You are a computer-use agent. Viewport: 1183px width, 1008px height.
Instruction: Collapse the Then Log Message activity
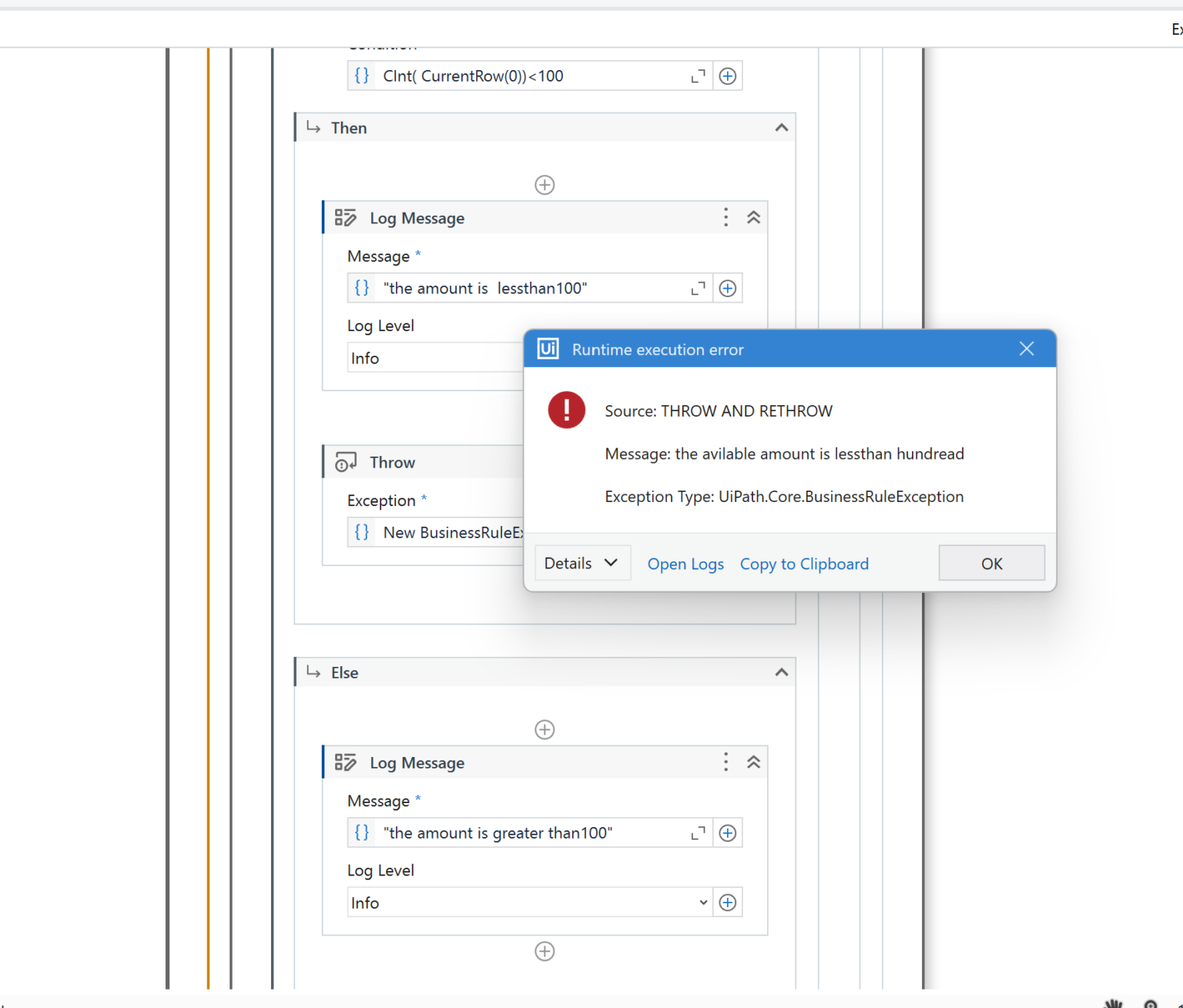[753, 218]
